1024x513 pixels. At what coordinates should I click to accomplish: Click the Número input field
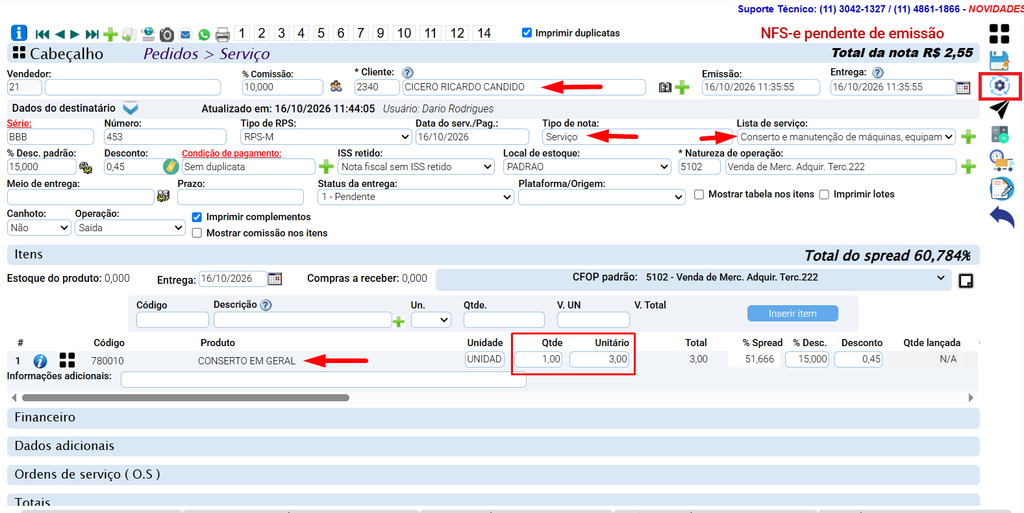165,137
